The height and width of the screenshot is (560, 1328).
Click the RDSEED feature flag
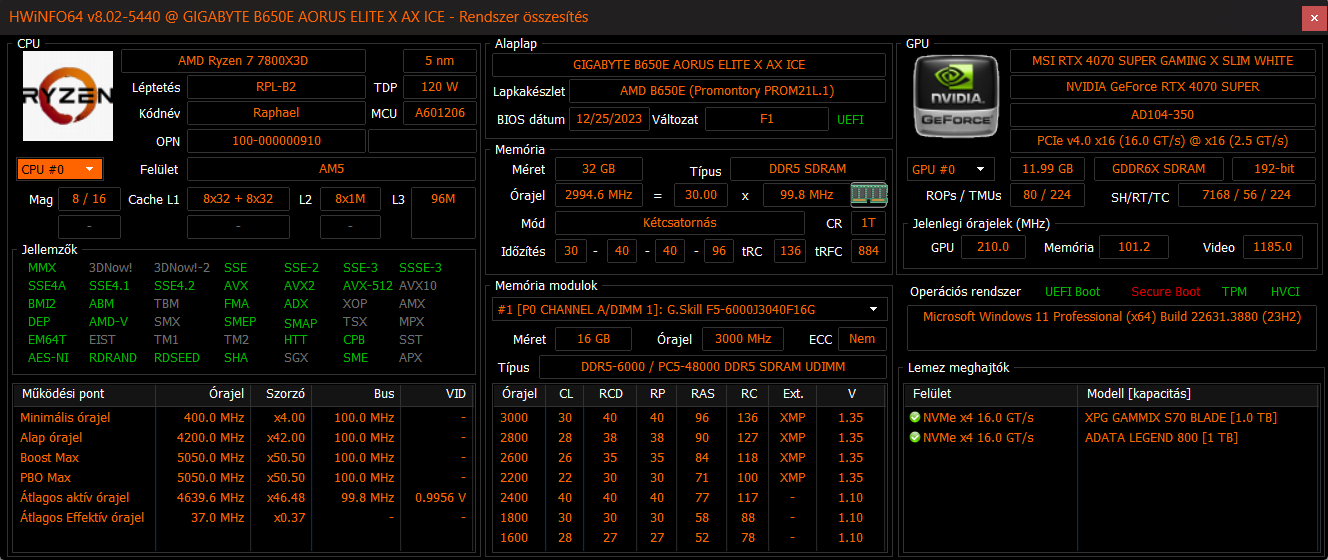[177, 357]
